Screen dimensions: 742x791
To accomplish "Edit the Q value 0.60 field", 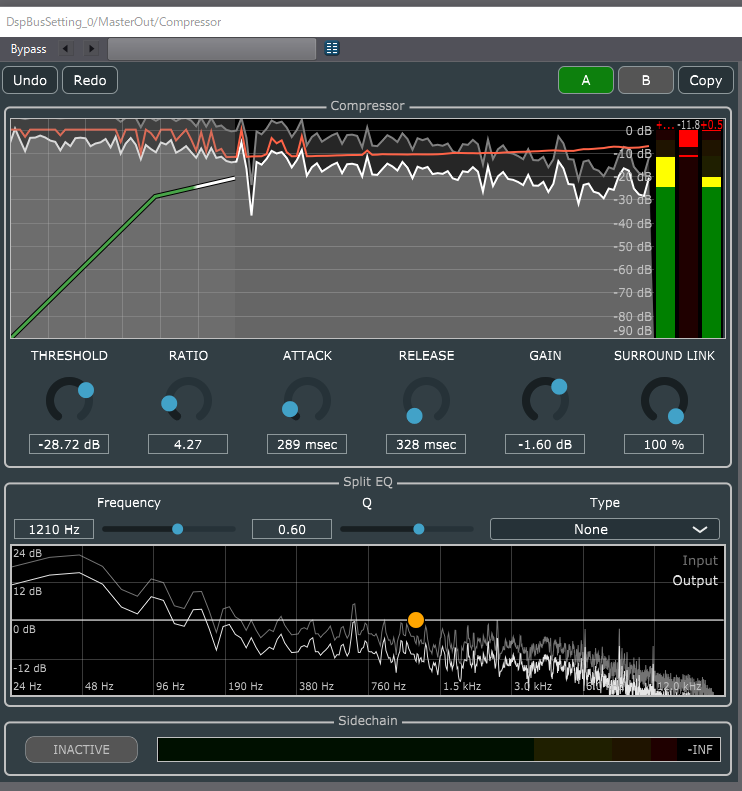I will click(292, 529).
